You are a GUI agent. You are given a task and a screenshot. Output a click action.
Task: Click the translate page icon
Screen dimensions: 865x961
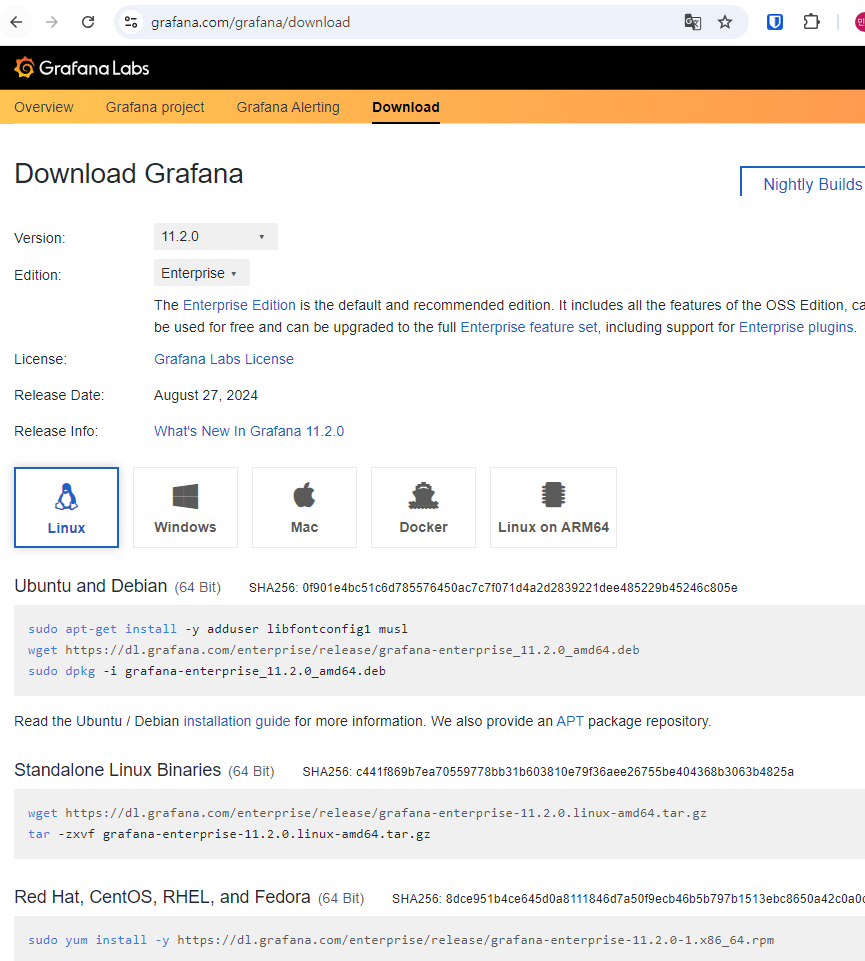[692, 22]
